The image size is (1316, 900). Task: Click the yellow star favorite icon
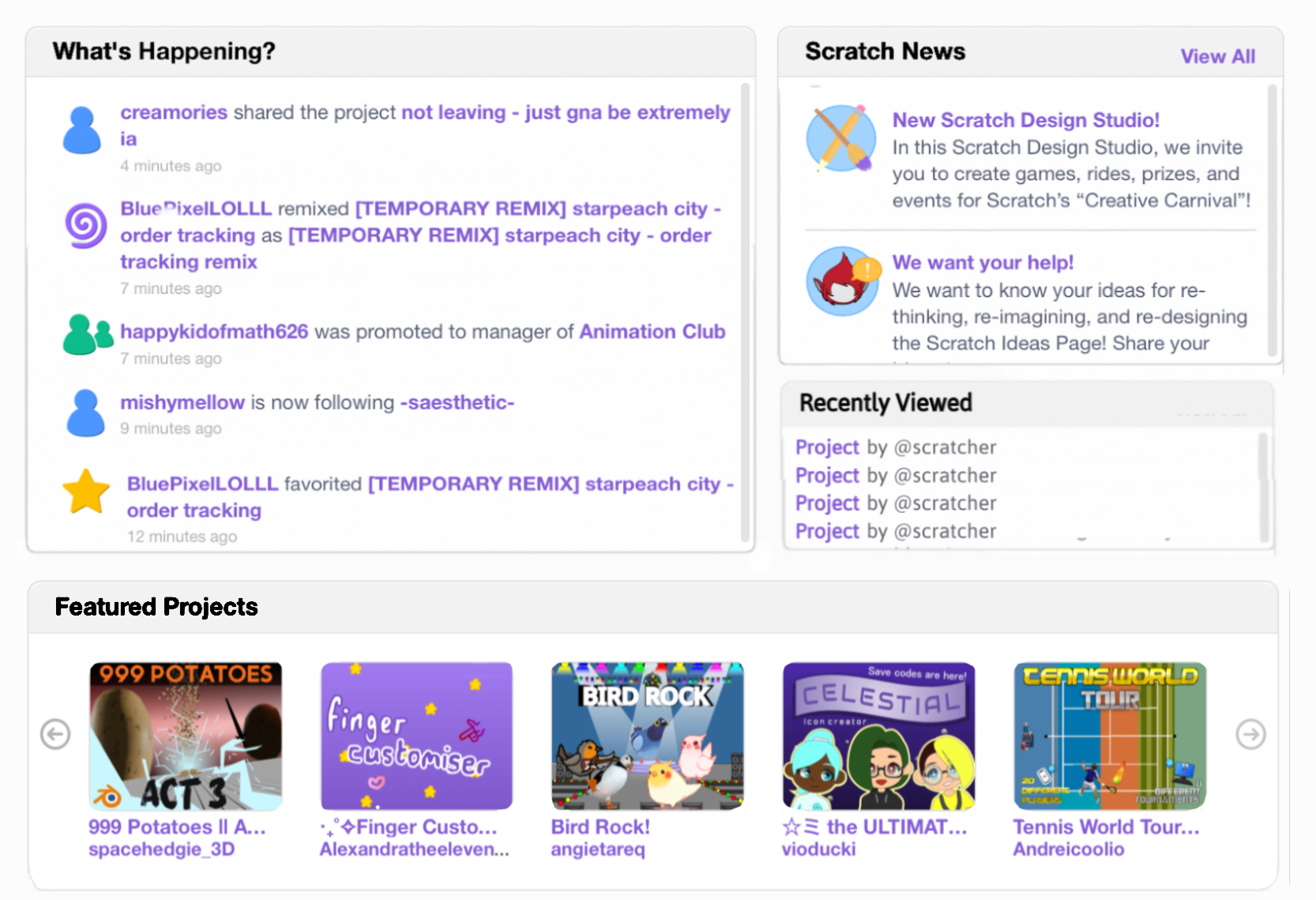click(x=86, y=492)
